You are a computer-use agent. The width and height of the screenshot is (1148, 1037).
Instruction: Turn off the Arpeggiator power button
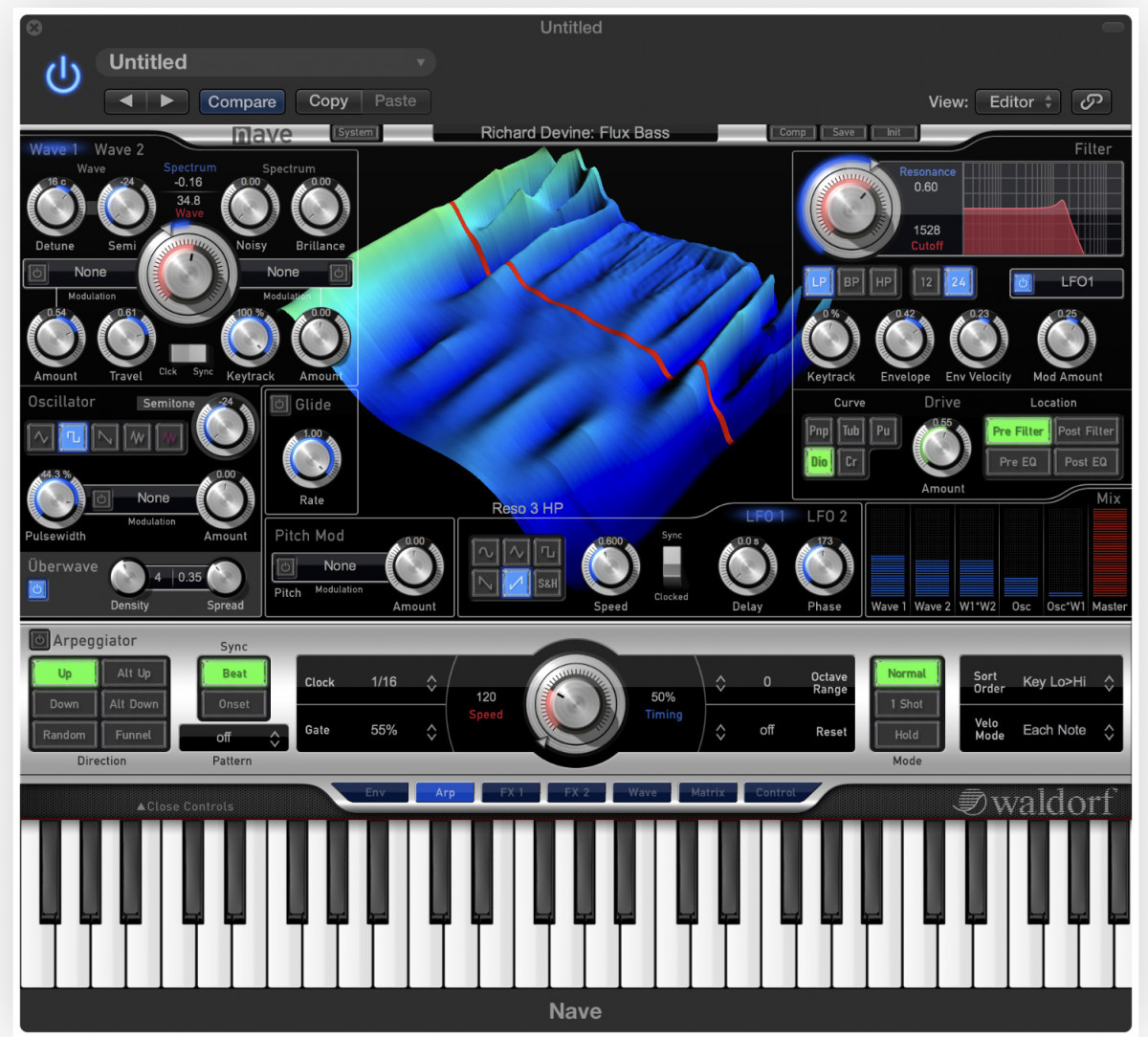click(39, 640)
